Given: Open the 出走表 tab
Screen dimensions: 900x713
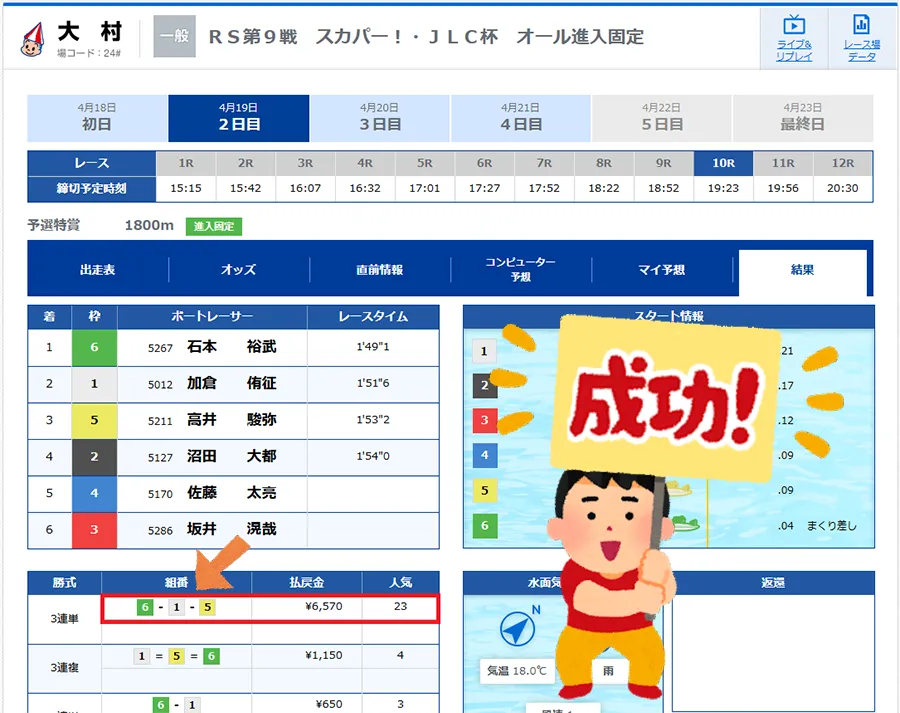Looking at the screenshot, I should coord(98,270).
